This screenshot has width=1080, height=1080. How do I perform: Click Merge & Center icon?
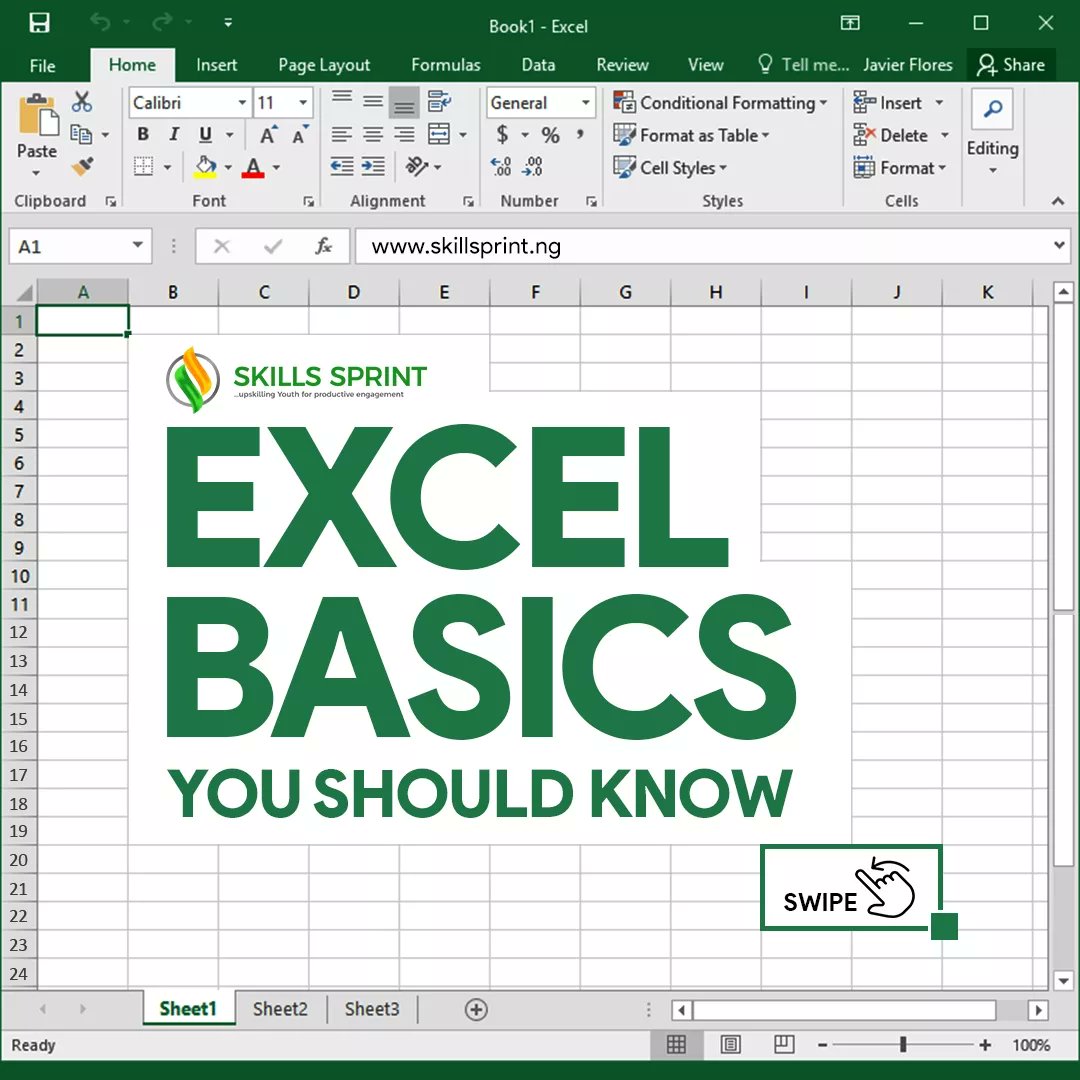pos(439,134)
